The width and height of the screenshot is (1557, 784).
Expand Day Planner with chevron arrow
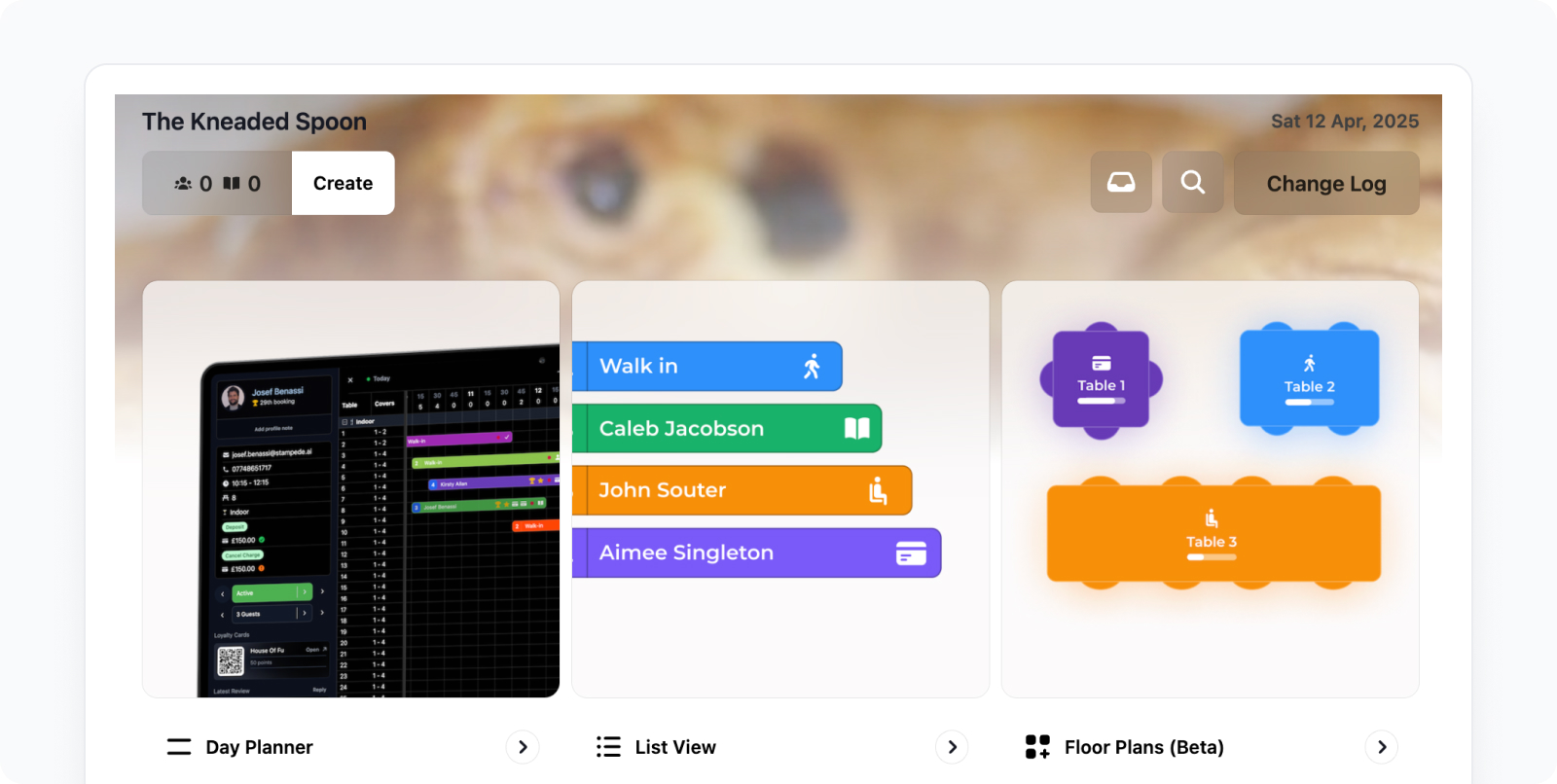523,747
